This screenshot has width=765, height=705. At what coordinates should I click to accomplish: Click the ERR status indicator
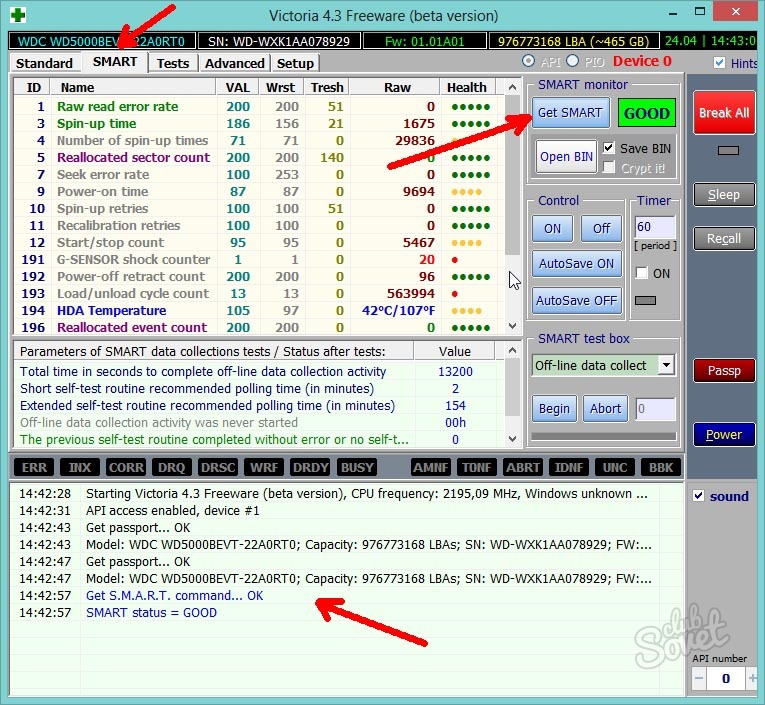tap(34, 467)
